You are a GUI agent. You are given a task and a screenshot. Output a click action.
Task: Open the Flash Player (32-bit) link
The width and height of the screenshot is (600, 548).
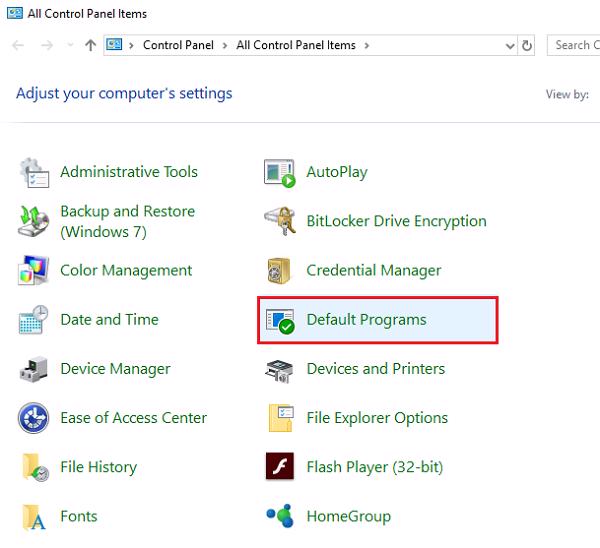point(375,467)
